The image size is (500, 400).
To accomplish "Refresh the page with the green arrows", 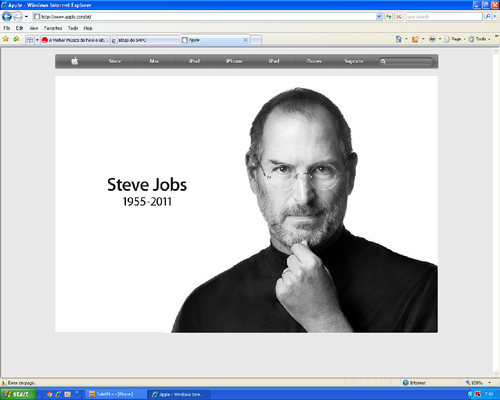I will 389,16.
